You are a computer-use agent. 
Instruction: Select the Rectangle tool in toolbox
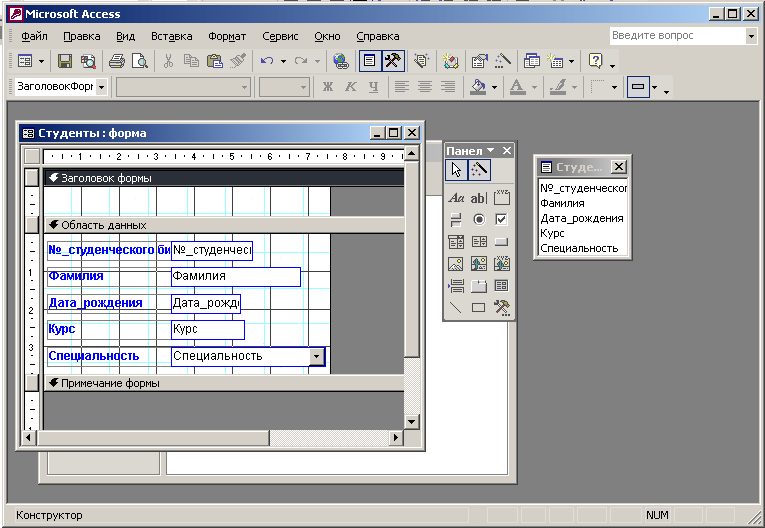tap(479, 307)
